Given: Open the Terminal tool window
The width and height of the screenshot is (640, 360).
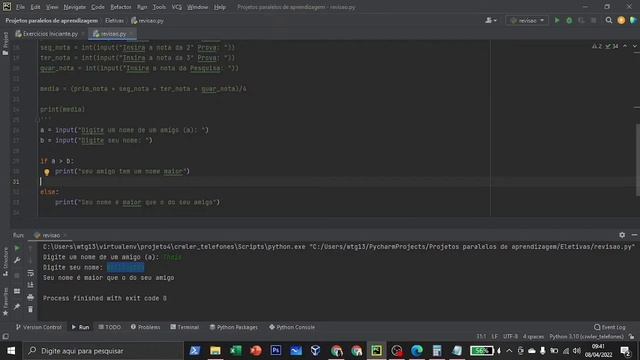Looking at the screenshot, I should (x=184, y=327).
